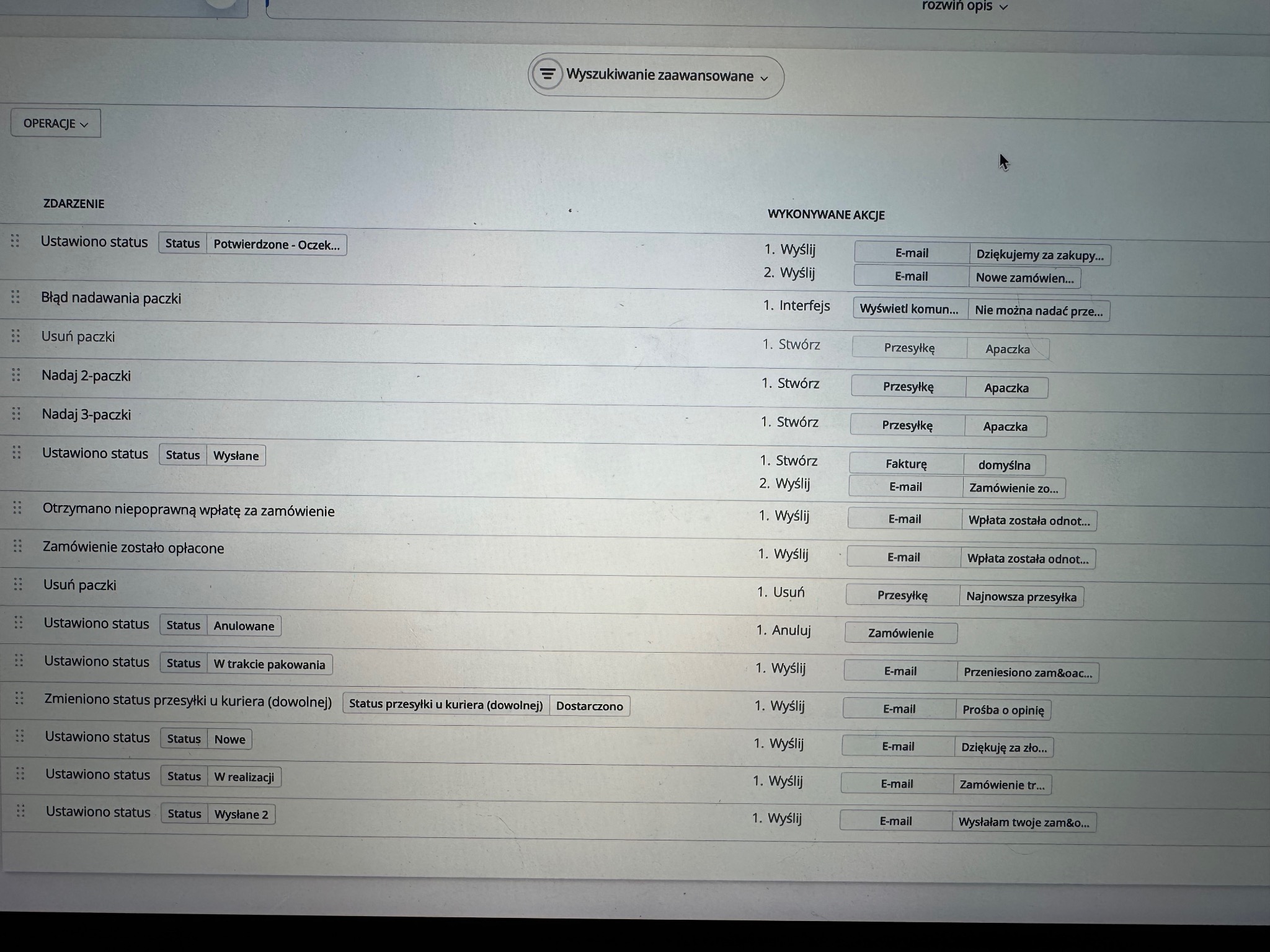Click the Dostarczono status tag
This screenshot has width=1270, height=952.
tap(589, 706)
